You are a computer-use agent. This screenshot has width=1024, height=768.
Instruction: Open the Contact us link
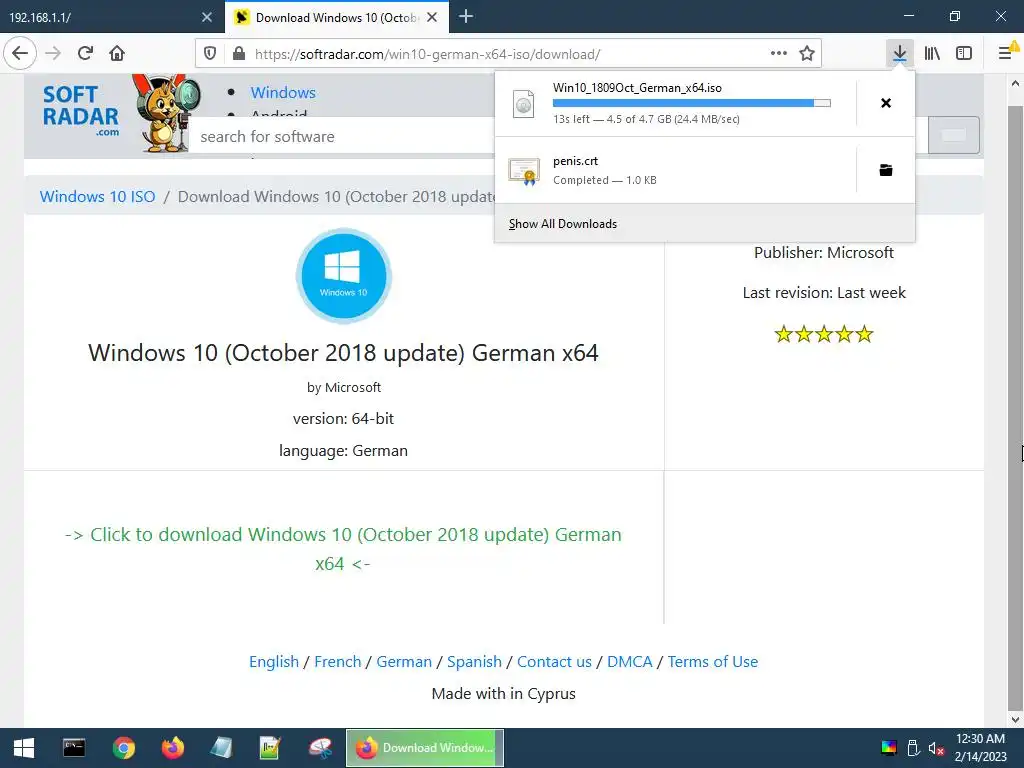pyautogui.click(x=554, y=662)
